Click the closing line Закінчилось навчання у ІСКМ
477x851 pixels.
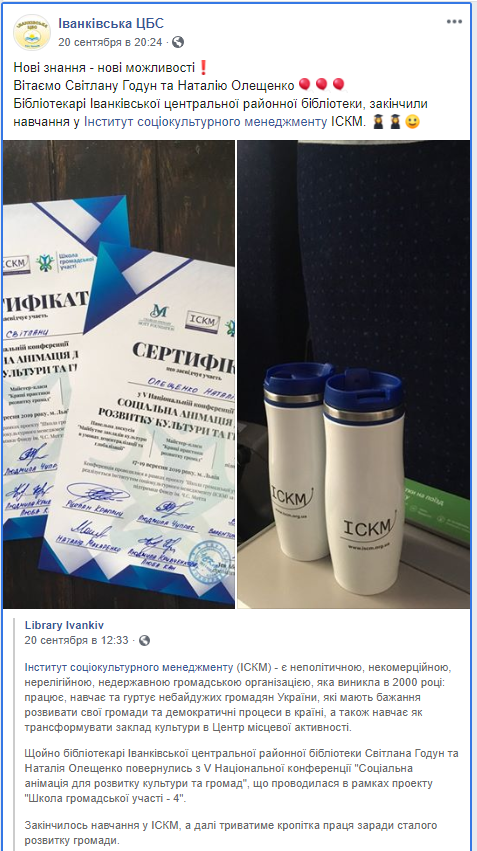coord(231,833)
